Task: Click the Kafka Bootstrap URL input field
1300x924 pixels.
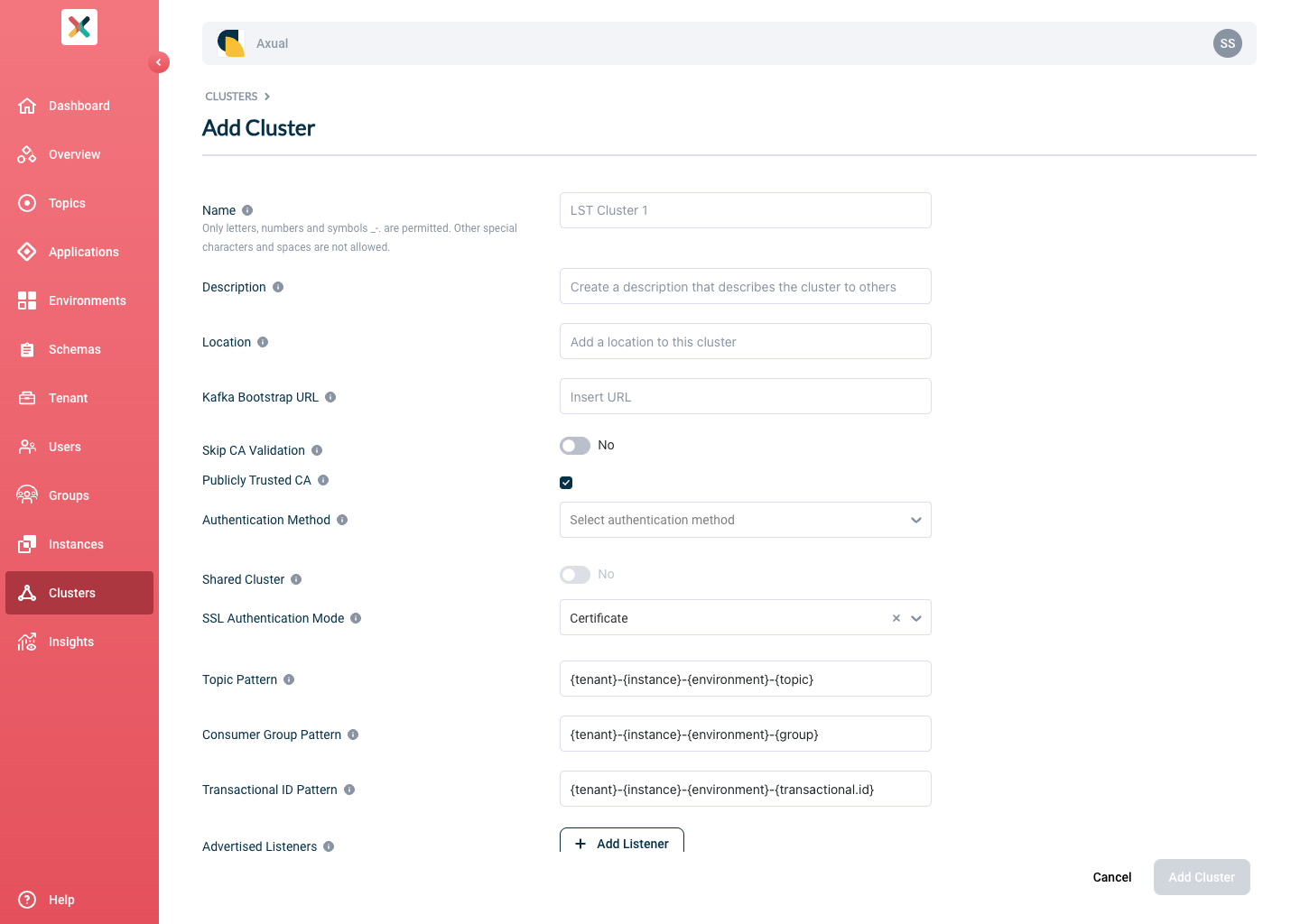Action: [746, 396]
